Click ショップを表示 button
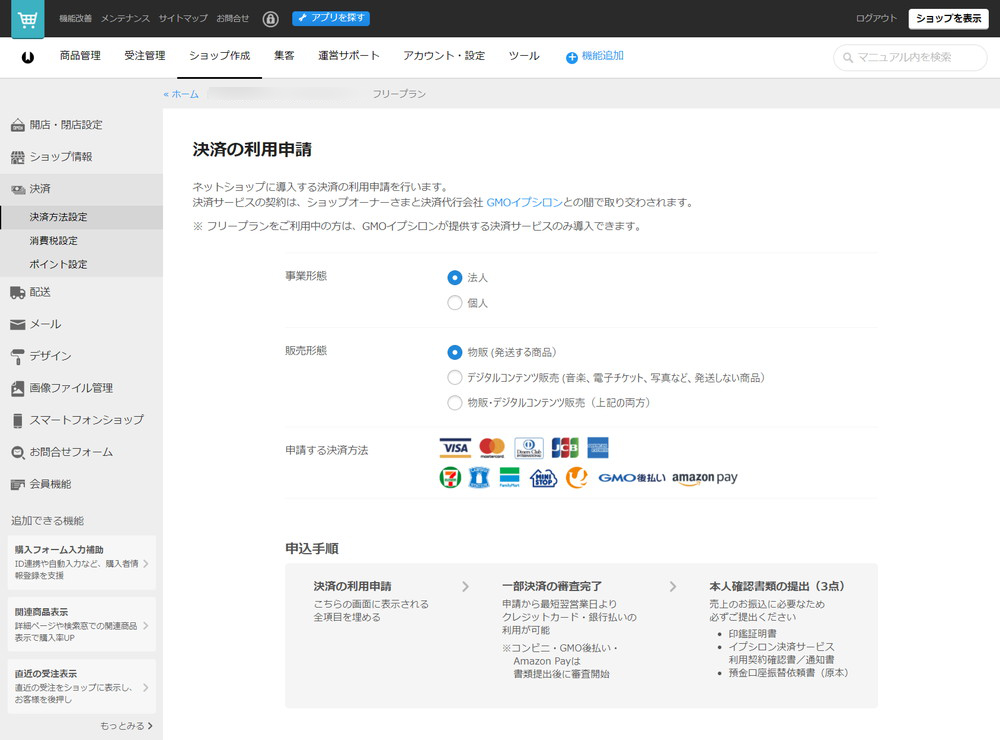Image resolution: width=1000 pixels, height=740 pixels. (948, 18)
